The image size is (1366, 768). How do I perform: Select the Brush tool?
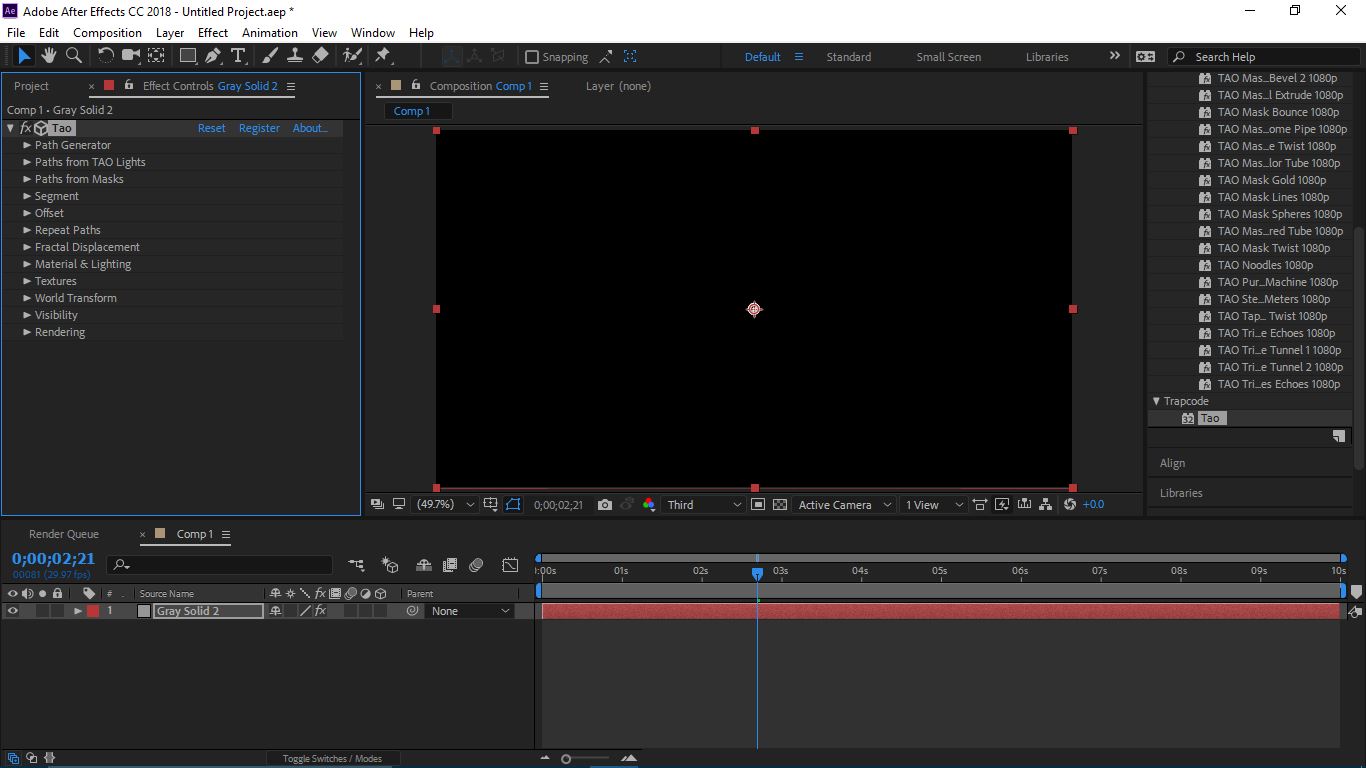(270, 56)
